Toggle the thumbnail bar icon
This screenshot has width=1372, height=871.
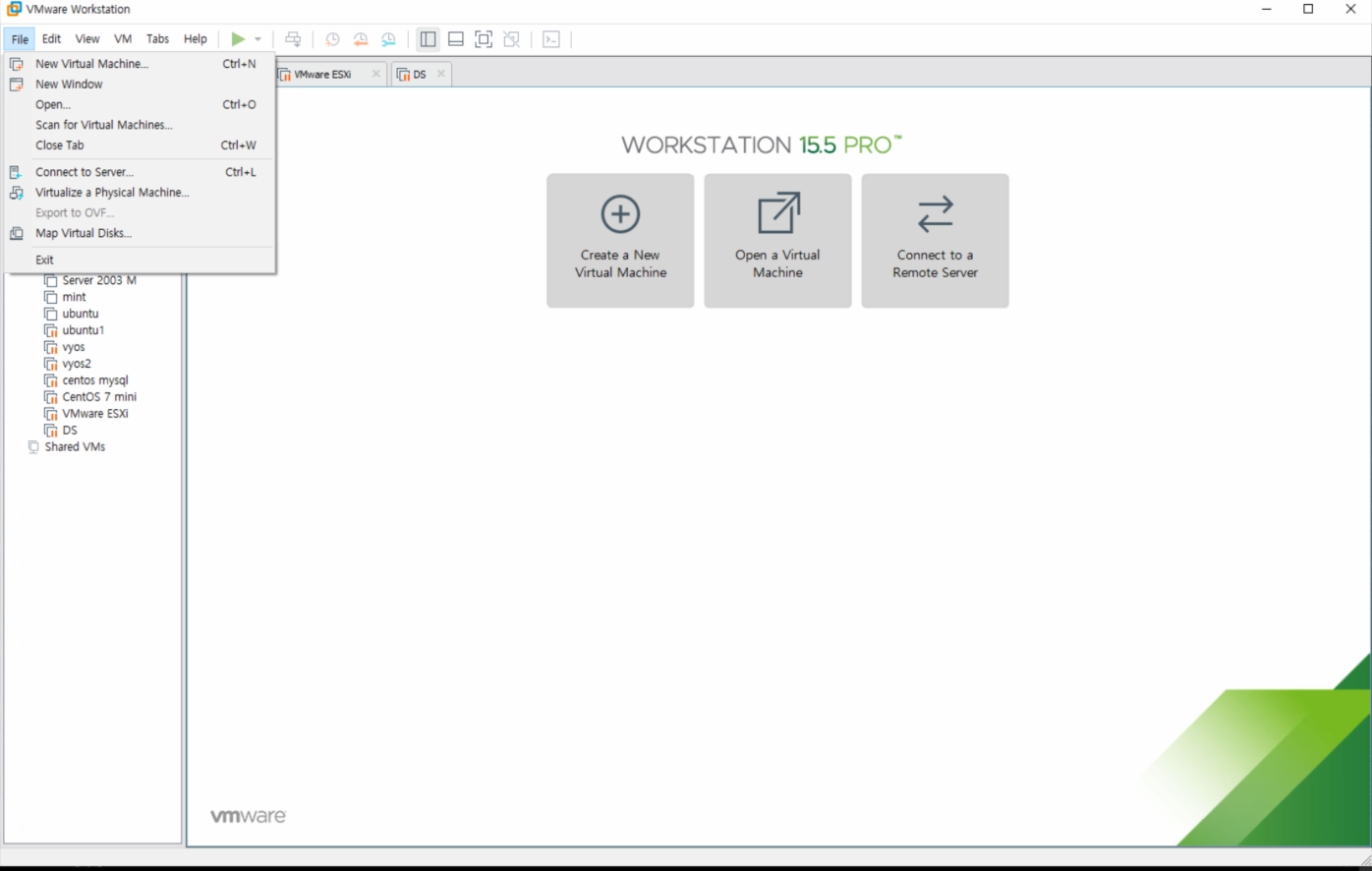tap(456, 39)
